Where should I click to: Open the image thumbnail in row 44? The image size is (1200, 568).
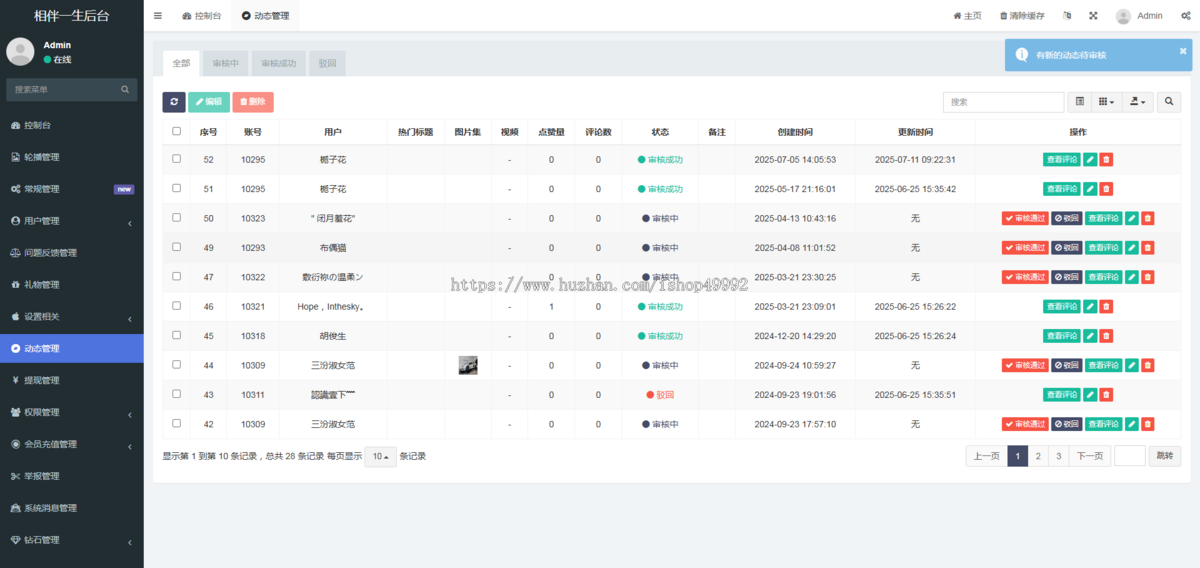[x=468, y=365]
